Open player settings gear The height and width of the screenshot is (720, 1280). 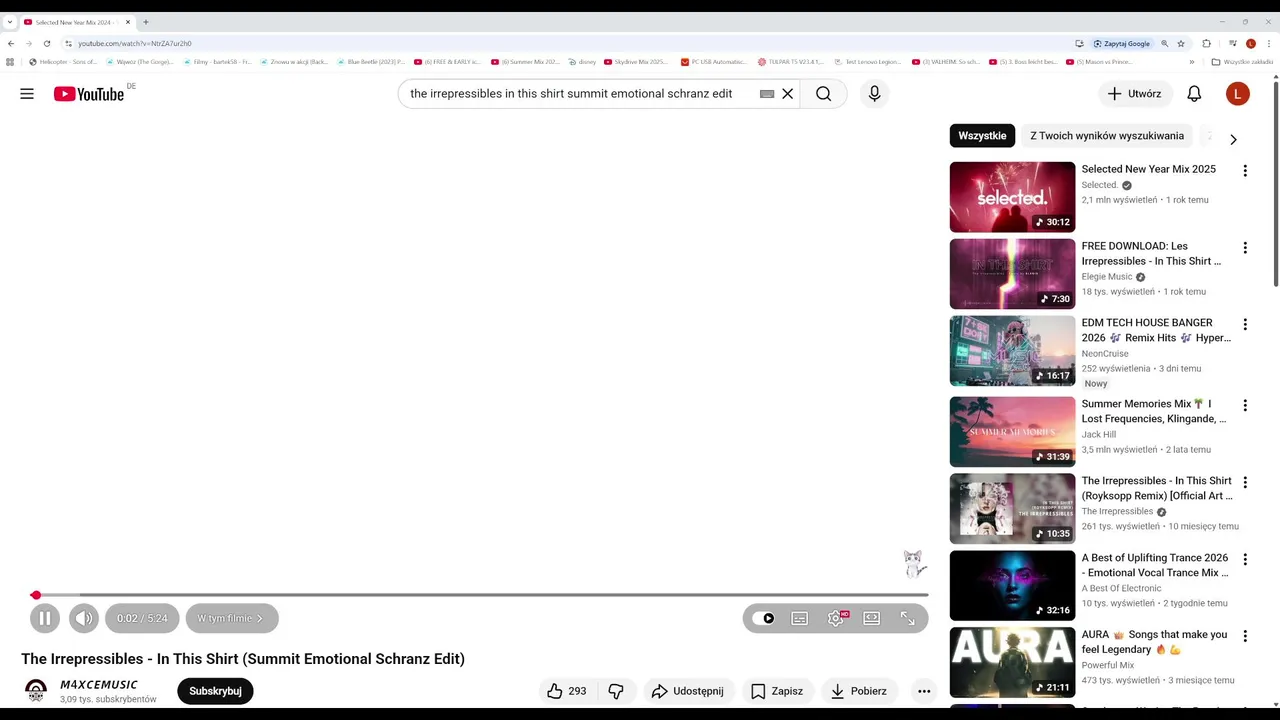pos(836,618)
